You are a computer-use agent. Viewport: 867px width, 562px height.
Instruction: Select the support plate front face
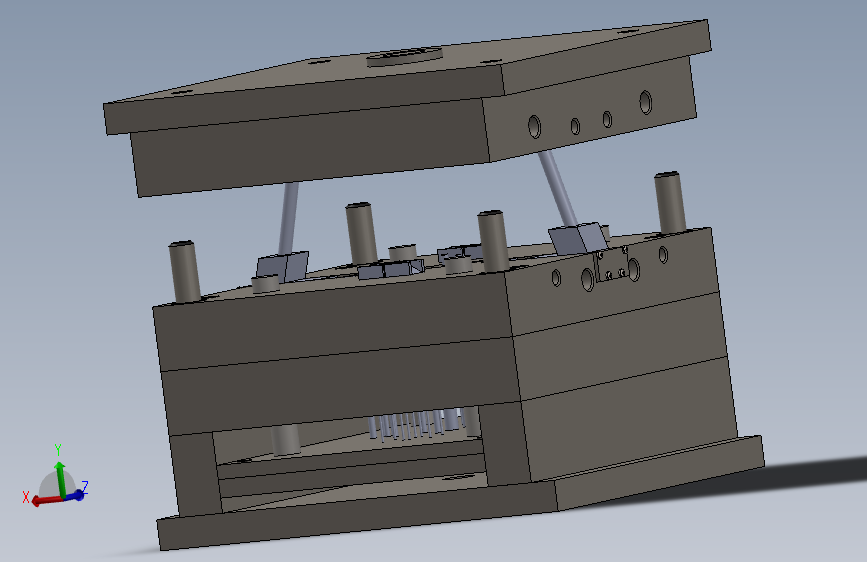[x=340, y=384]
